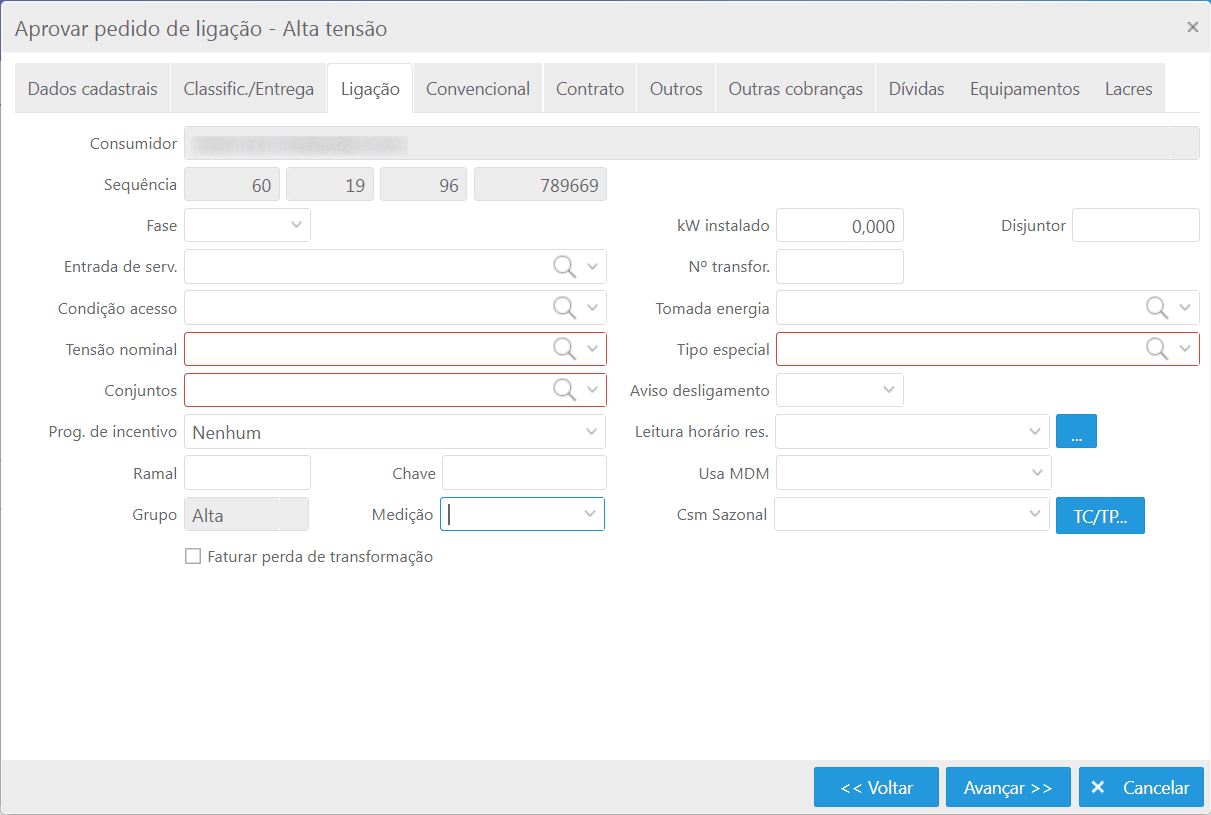This screenshot has width=1211, height=815.
Task: Open the Usa MDM dropdown
Action: point(914,472)
